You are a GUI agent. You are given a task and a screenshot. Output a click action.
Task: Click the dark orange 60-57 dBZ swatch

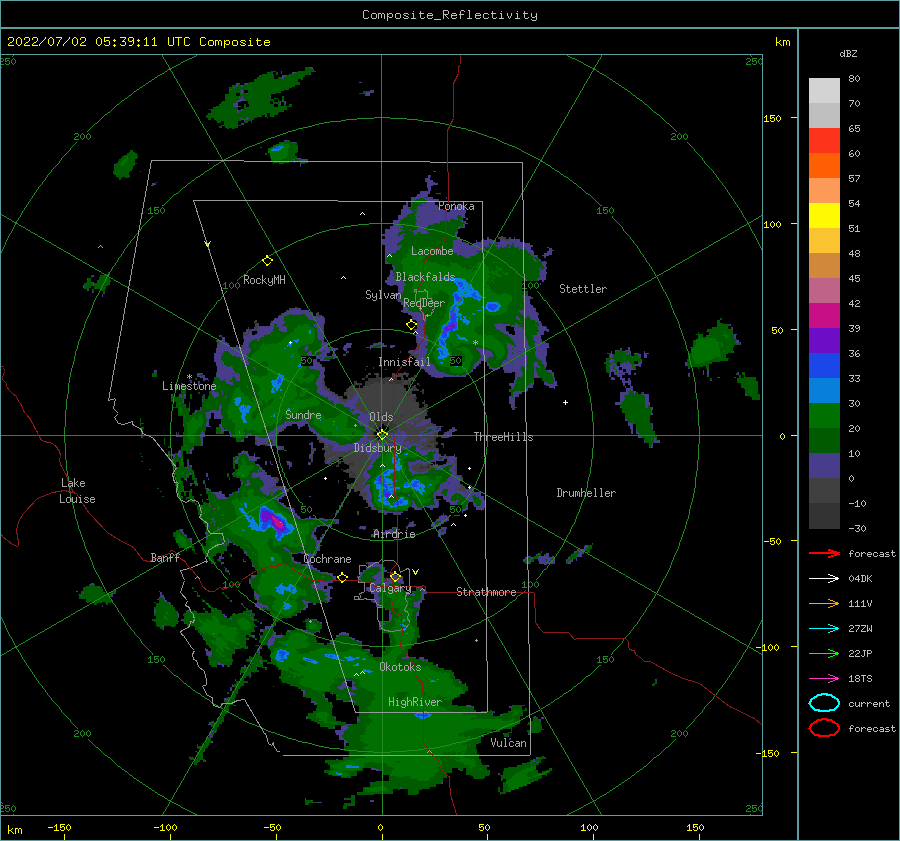[x=824, y=166]
